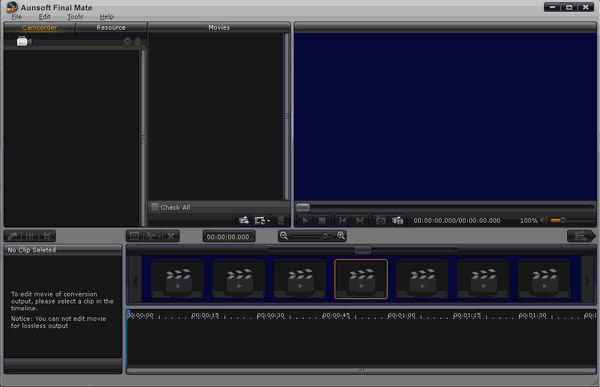
Task: Click the snapshot camera icon
Action: (x=380, y=221)
